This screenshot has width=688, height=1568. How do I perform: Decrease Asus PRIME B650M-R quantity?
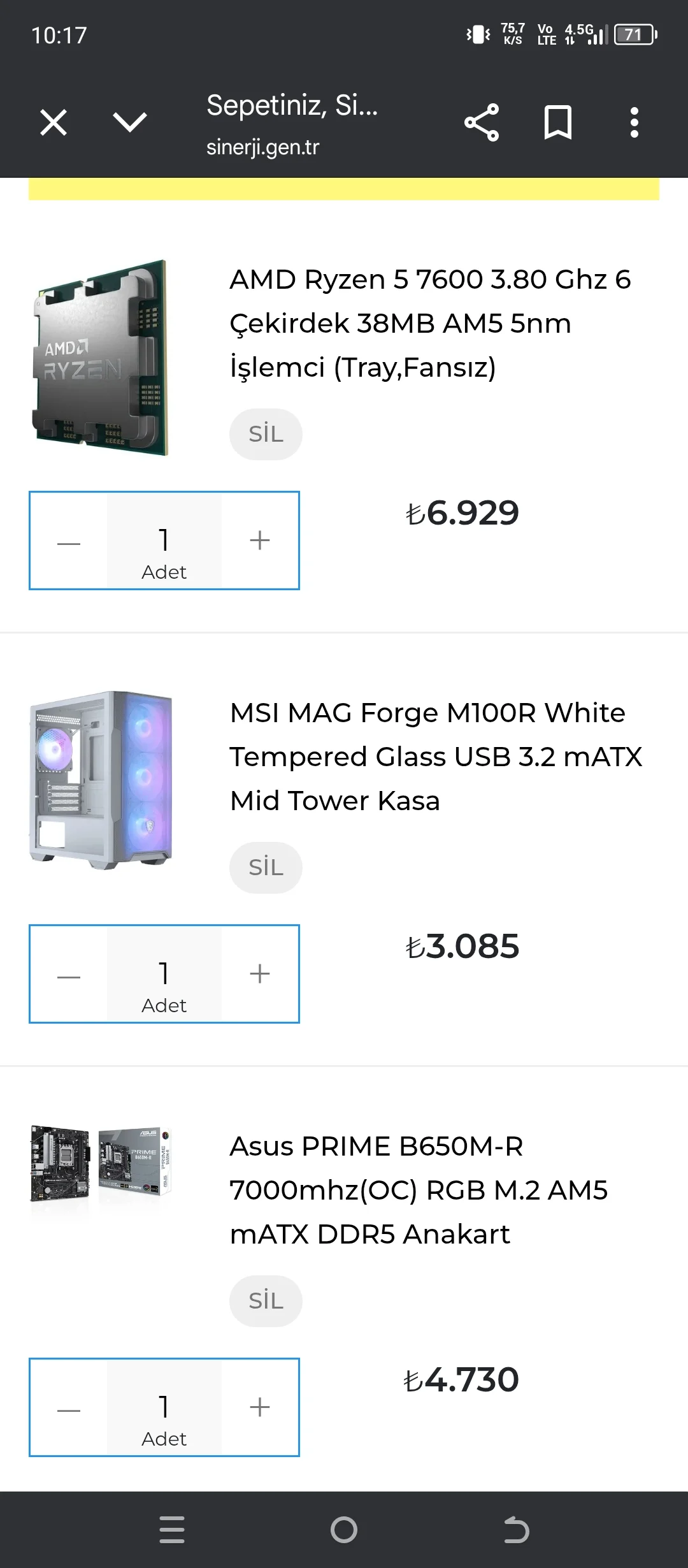(69, 1407)
